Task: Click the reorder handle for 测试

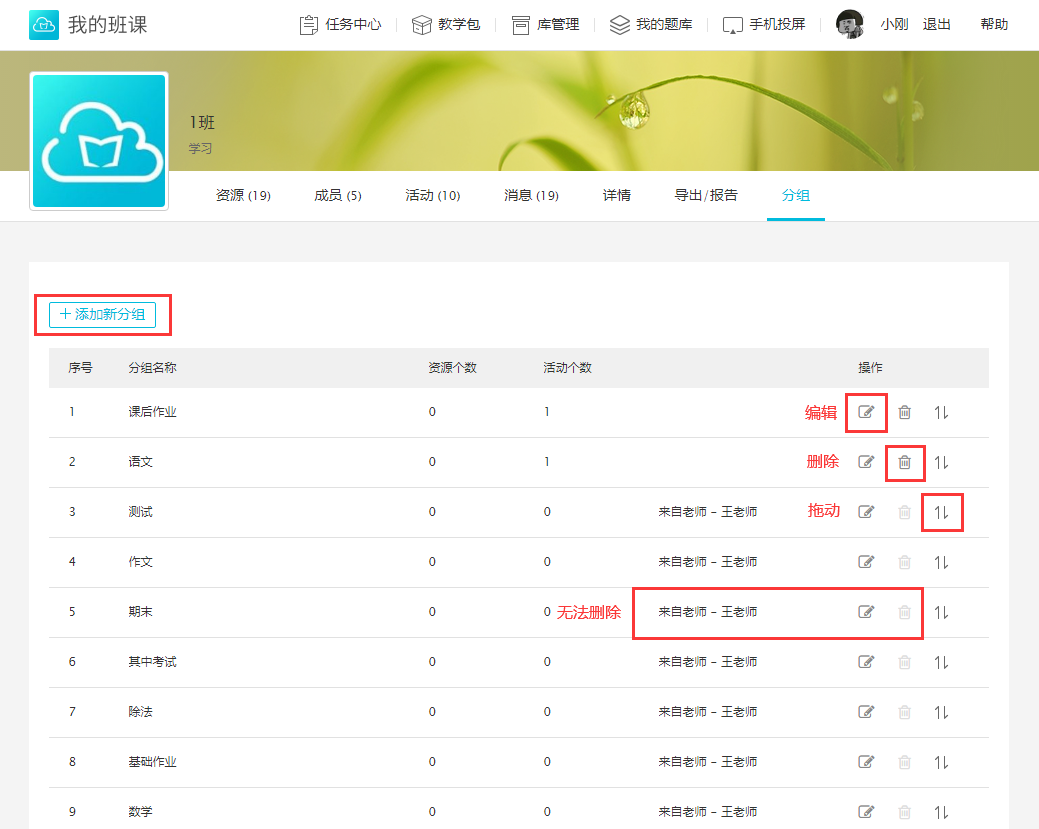Action: [942, 512]
